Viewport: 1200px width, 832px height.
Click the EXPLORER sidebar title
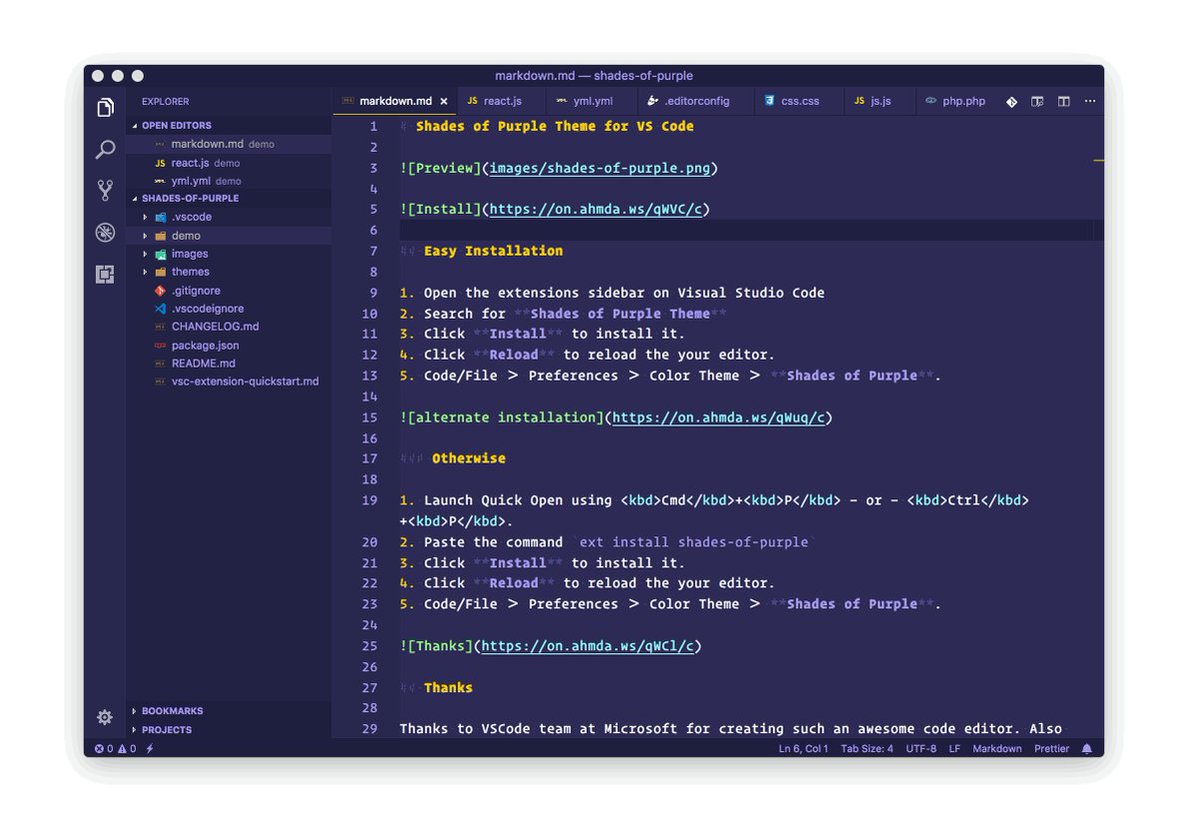[x=165, y=102]
